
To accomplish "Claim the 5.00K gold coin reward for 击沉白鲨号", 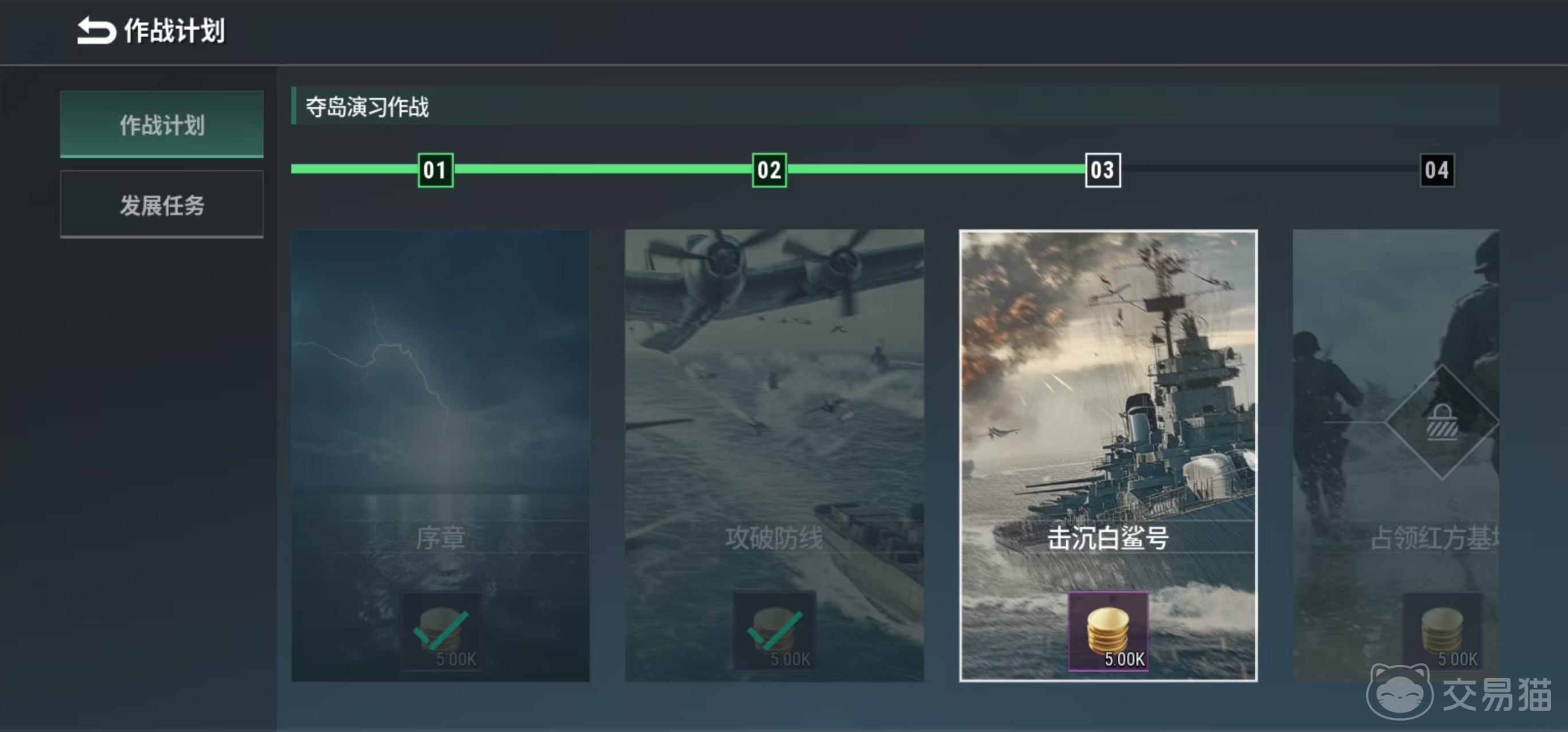I will (x=1108, y=631).
